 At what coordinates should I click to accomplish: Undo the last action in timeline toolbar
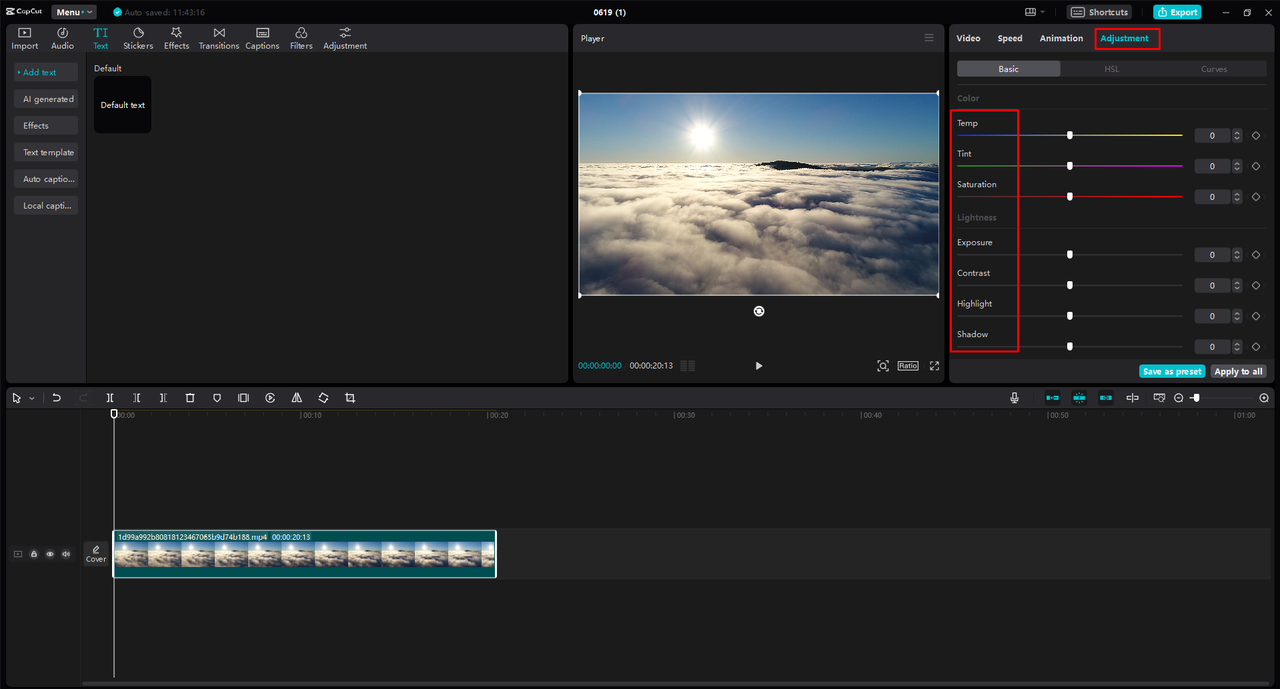[x=56, y=398]
